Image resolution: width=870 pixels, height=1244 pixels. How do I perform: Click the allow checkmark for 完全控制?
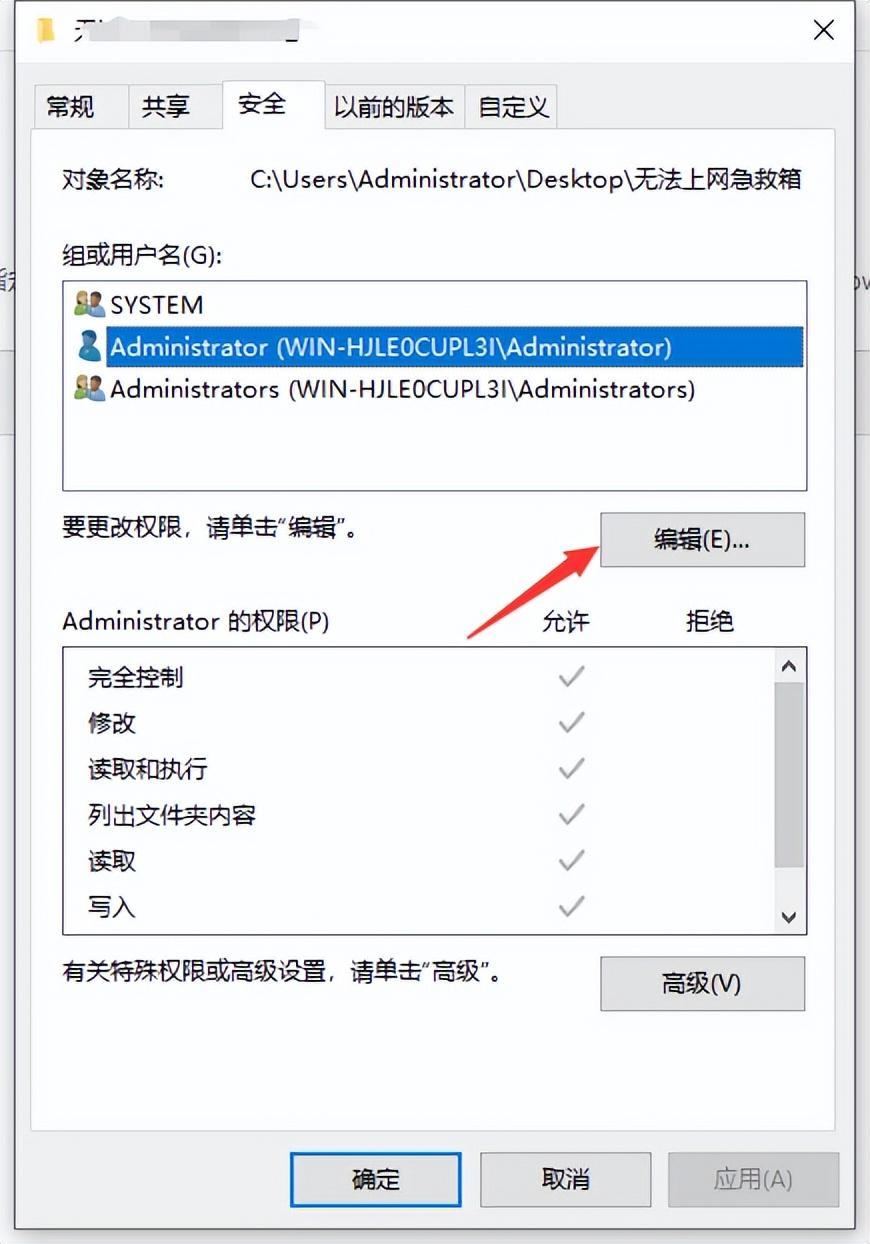coord(571,677)
